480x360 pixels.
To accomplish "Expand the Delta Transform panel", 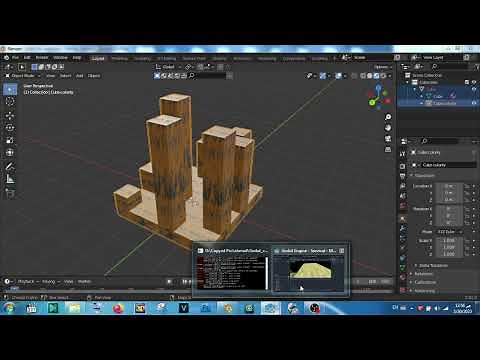I will (431, 265).
